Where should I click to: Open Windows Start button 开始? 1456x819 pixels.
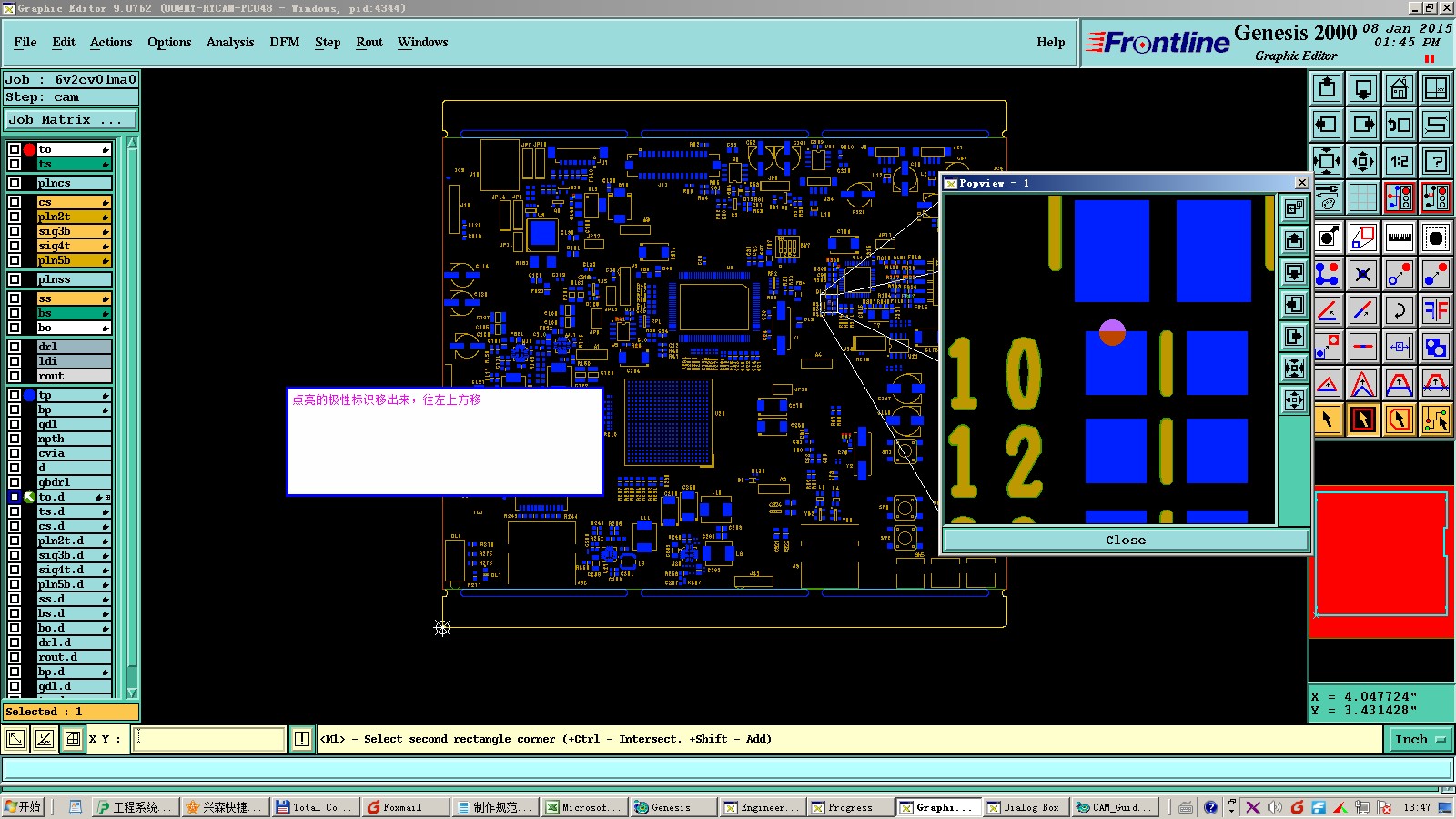pyautogui.click(x=24, y=807)
